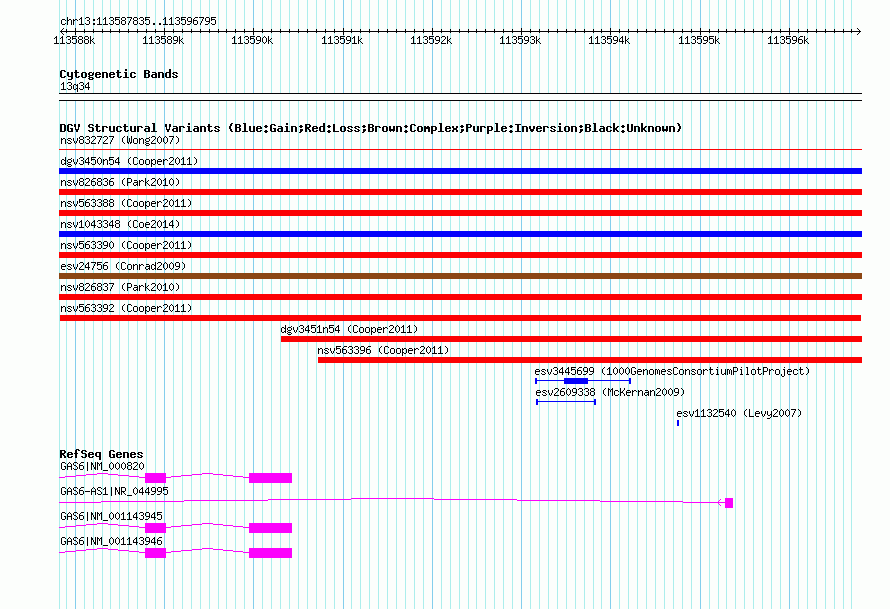The image size is (890, 609).
Task: Click the red loss bar for nsv563396
Action: tap(590, 360)
